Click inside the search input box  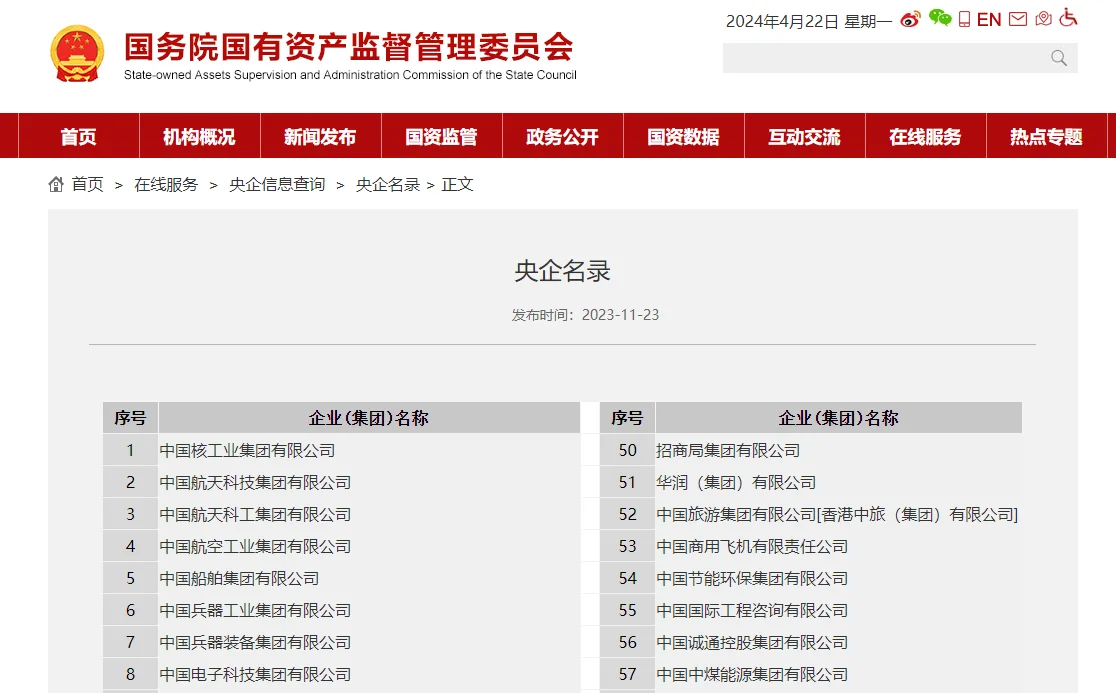coord(880,58)
